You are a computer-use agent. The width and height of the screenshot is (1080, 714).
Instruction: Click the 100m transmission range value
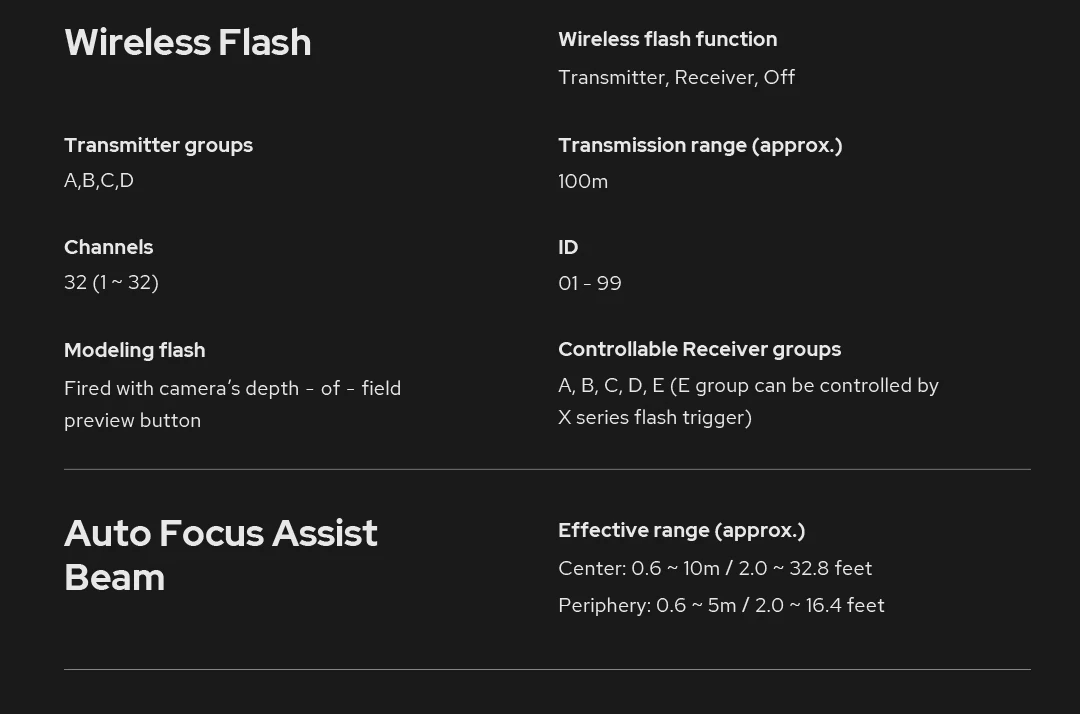[583, 181]
